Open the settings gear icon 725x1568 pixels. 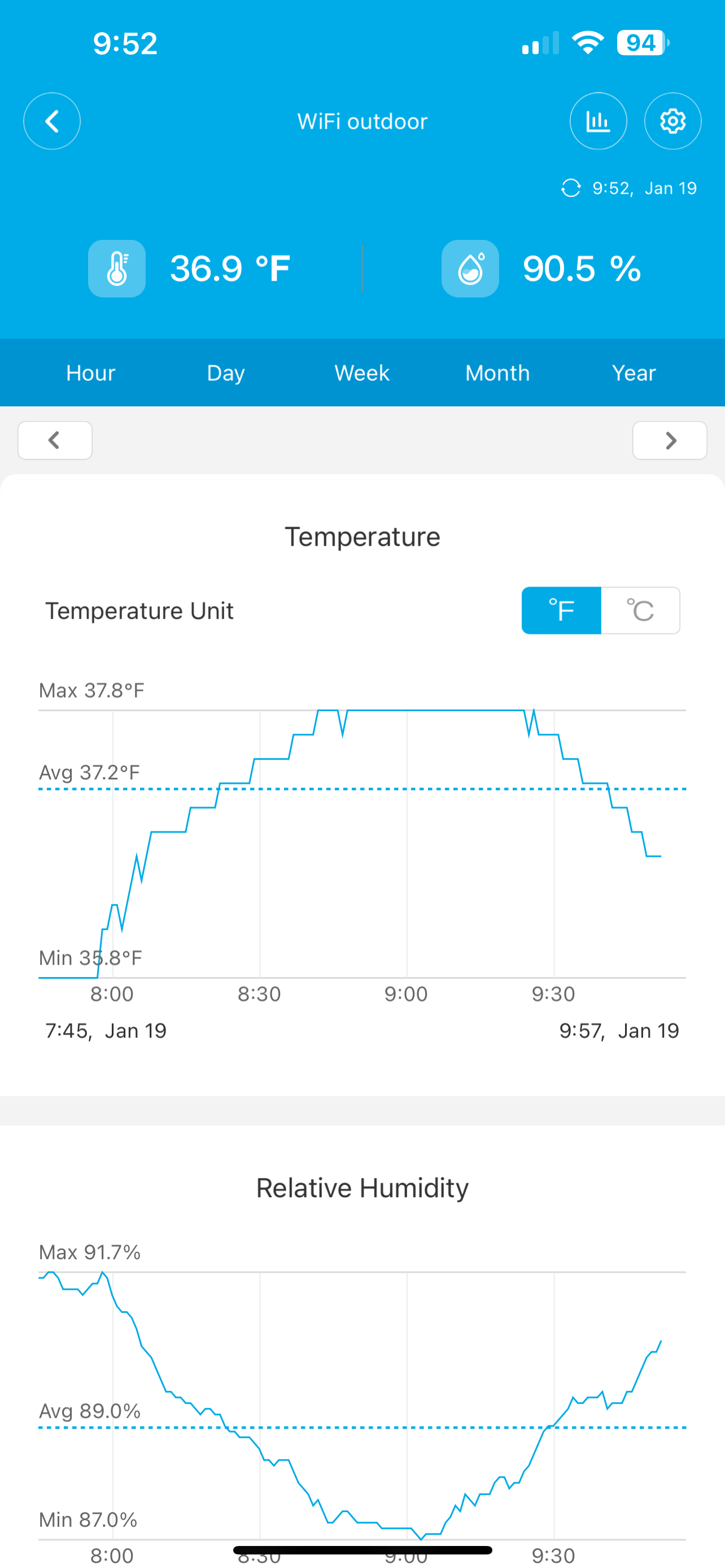(x=672, y=121)
